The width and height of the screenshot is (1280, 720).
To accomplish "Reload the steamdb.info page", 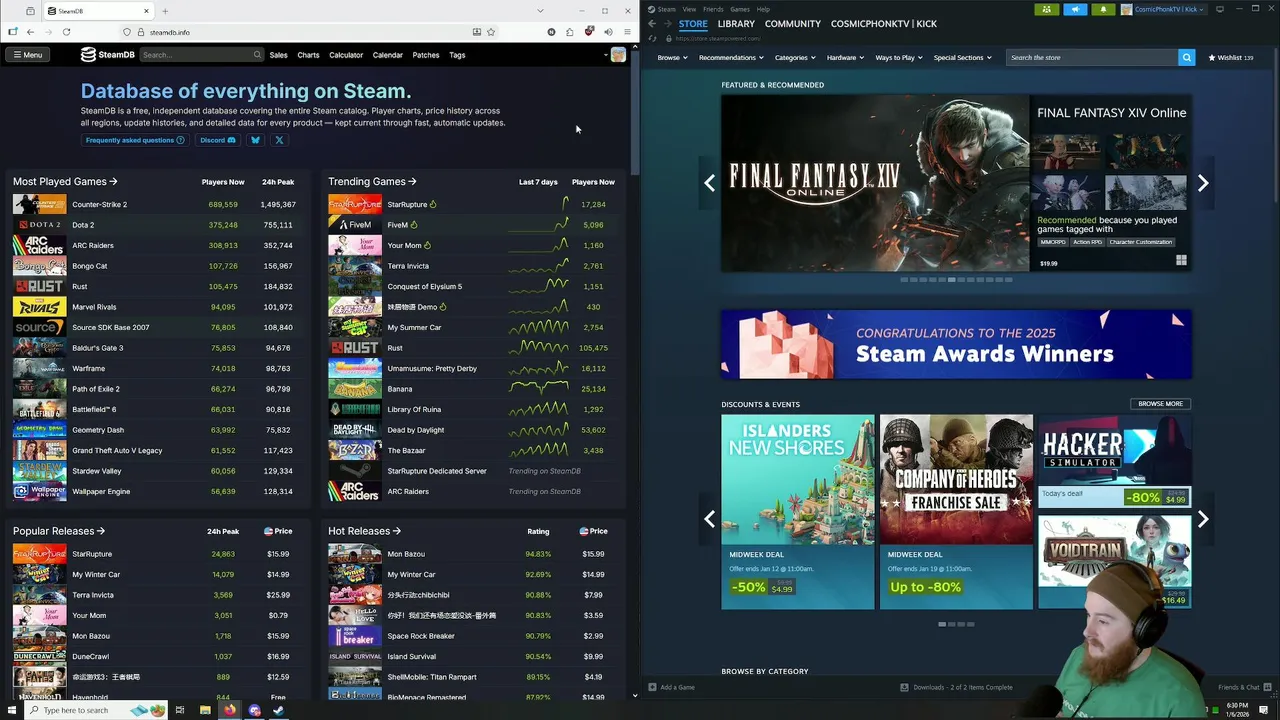I will [x=66, y=32].
